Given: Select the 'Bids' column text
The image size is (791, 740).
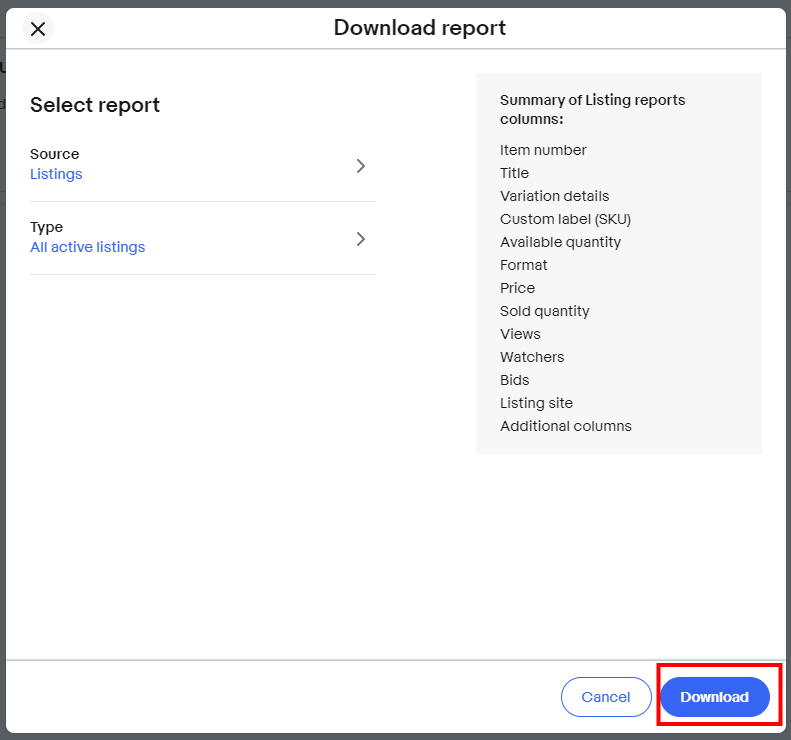Looking at the screenshot, I should pos(514,380).
